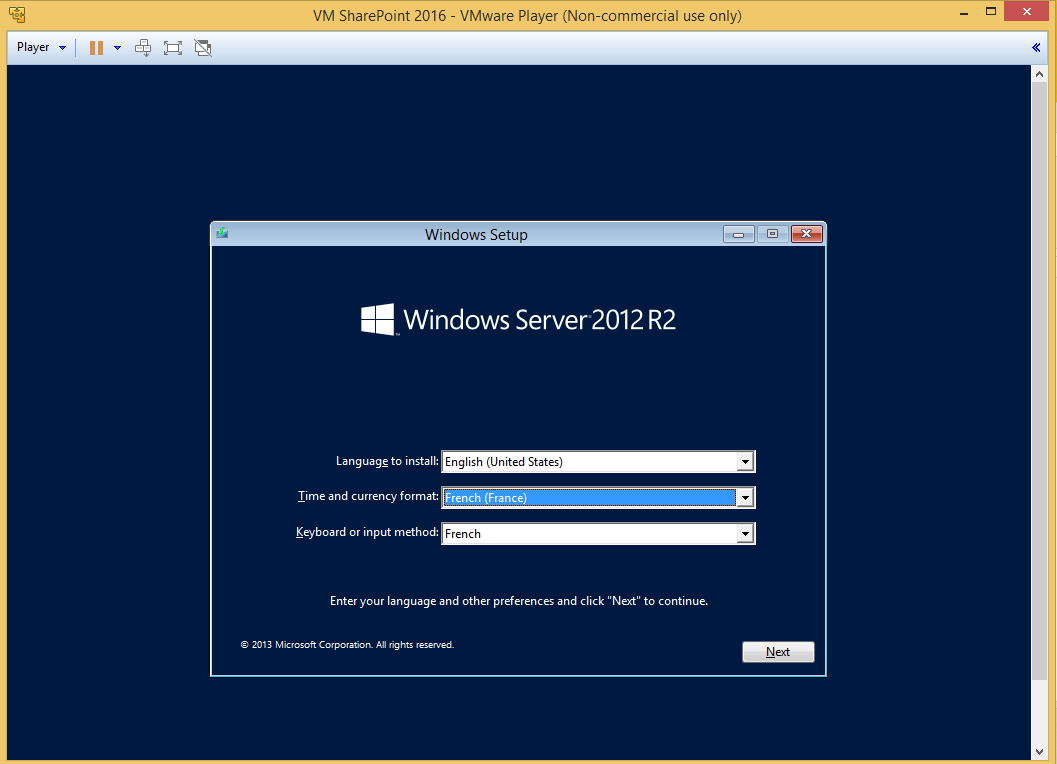
Task: Close the Windows Setup dialog
Action: (806, 234)
